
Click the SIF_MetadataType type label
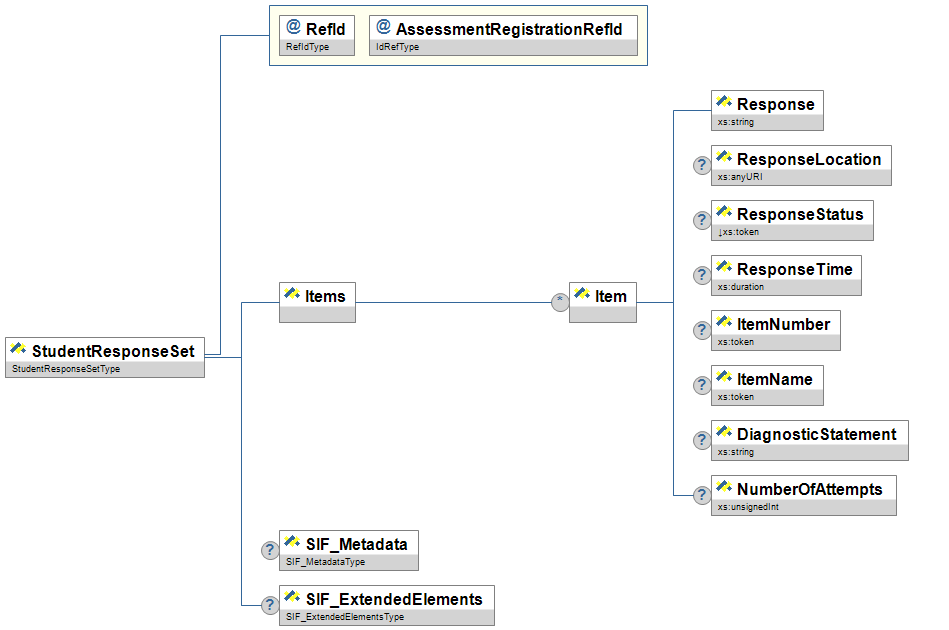pos(324,563)
